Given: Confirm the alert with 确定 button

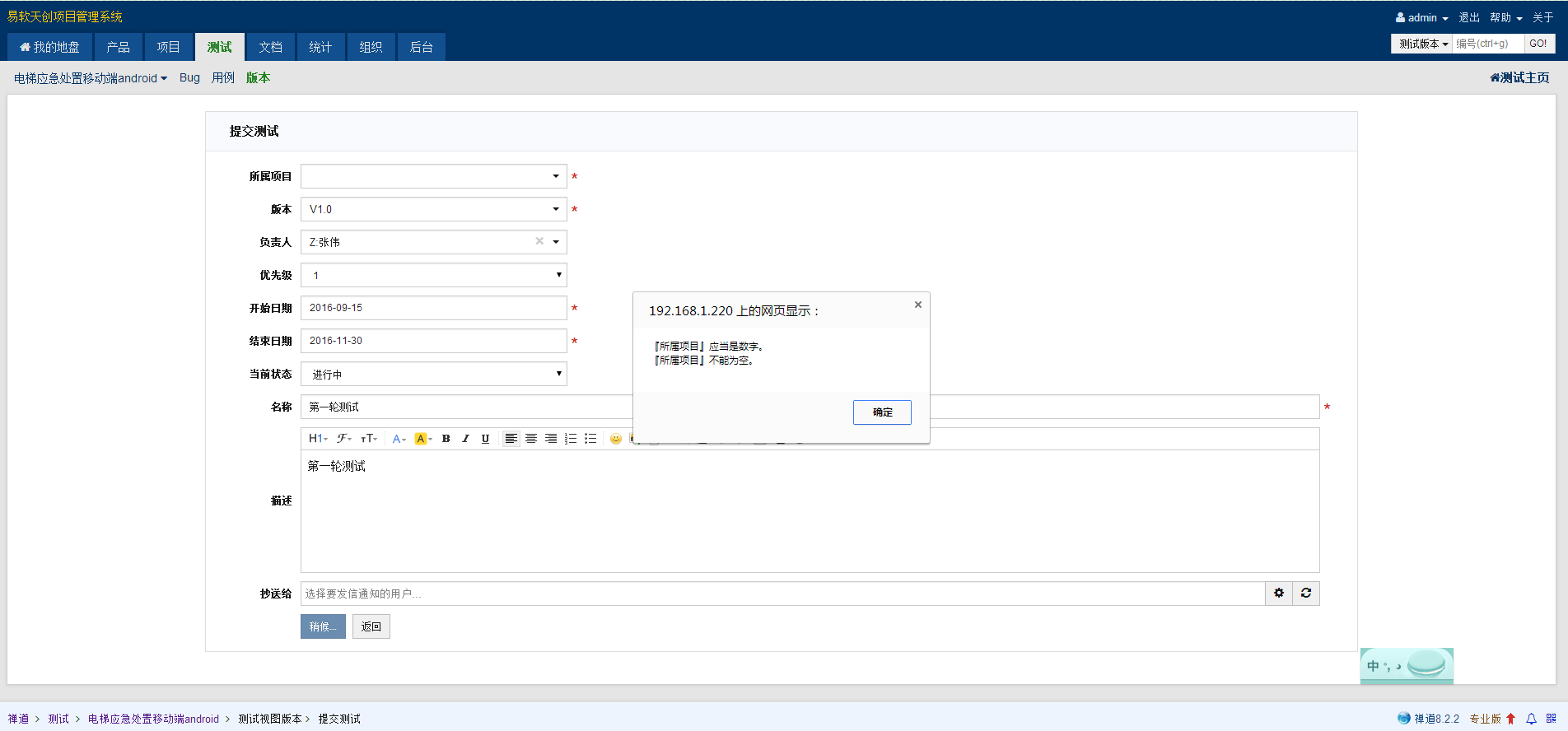Looking at the screenshot, I should click(x=882, y=412).
